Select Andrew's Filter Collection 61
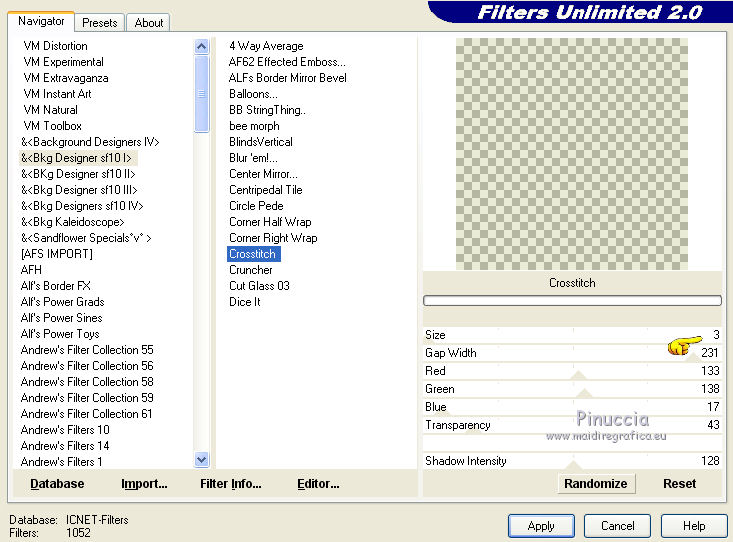The width and height of the screenshot is (733, 542). click(86, 413)
